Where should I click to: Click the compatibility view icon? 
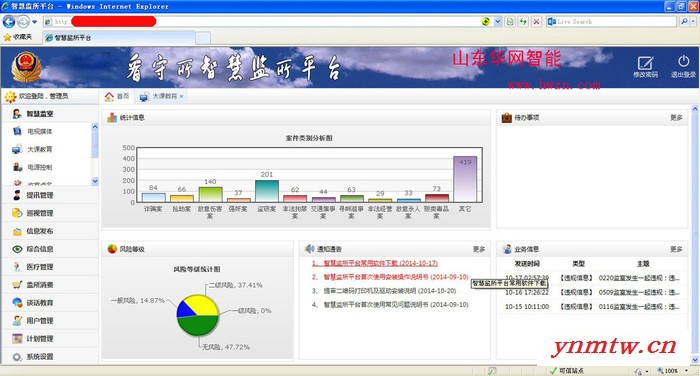(510, 21)
